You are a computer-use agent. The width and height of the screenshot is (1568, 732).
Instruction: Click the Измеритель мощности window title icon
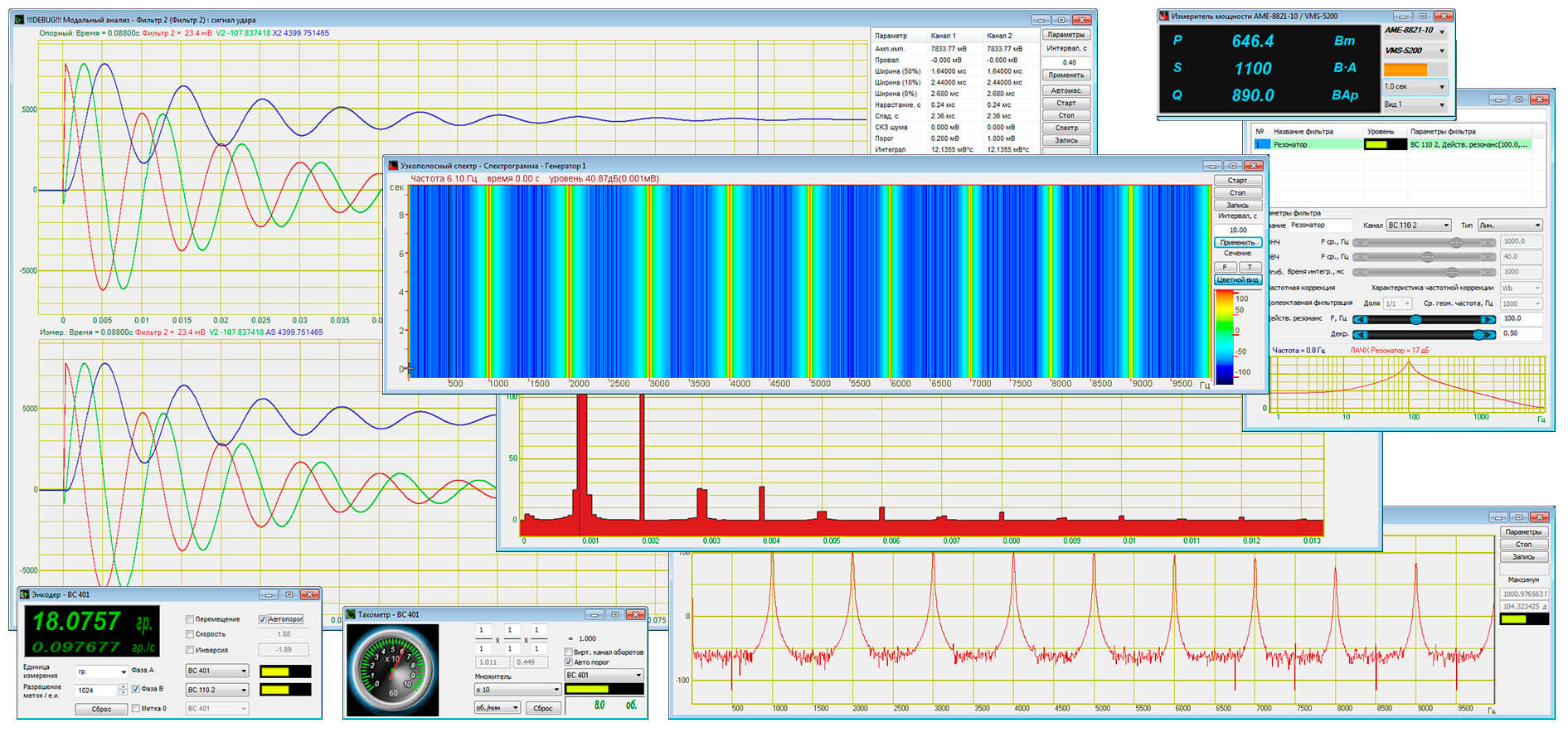tap(1164, 16)
